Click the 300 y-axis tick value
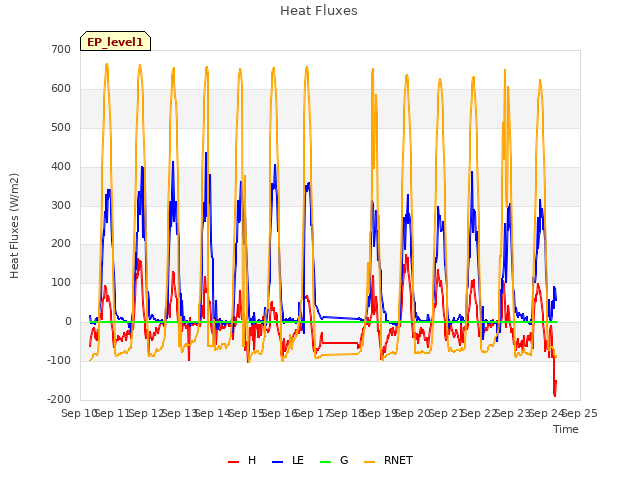Viewport: 640px width, 480px height. click(x=61, y=205)
